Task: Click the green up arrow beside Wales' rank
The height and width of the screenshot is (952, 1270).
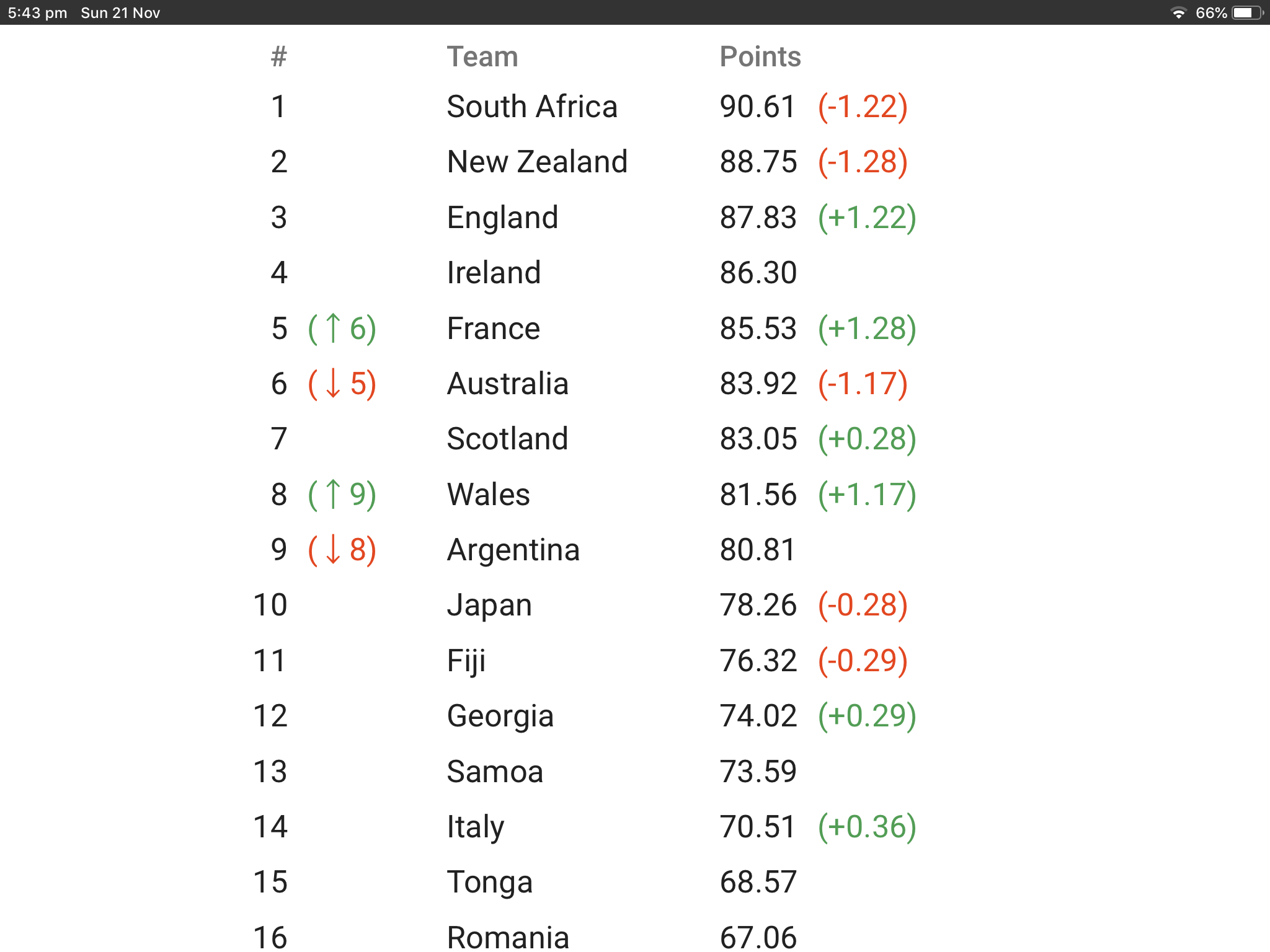Action: pos(333,494)
